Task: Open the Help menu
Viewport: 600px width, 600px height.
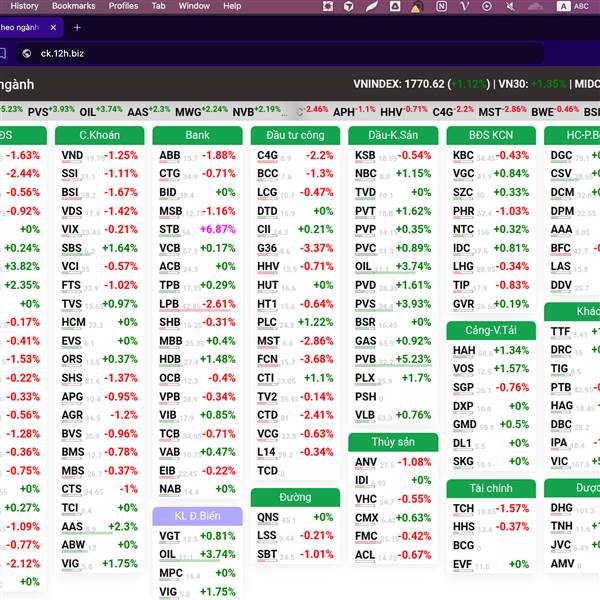Action: click(x=232, y=6)
